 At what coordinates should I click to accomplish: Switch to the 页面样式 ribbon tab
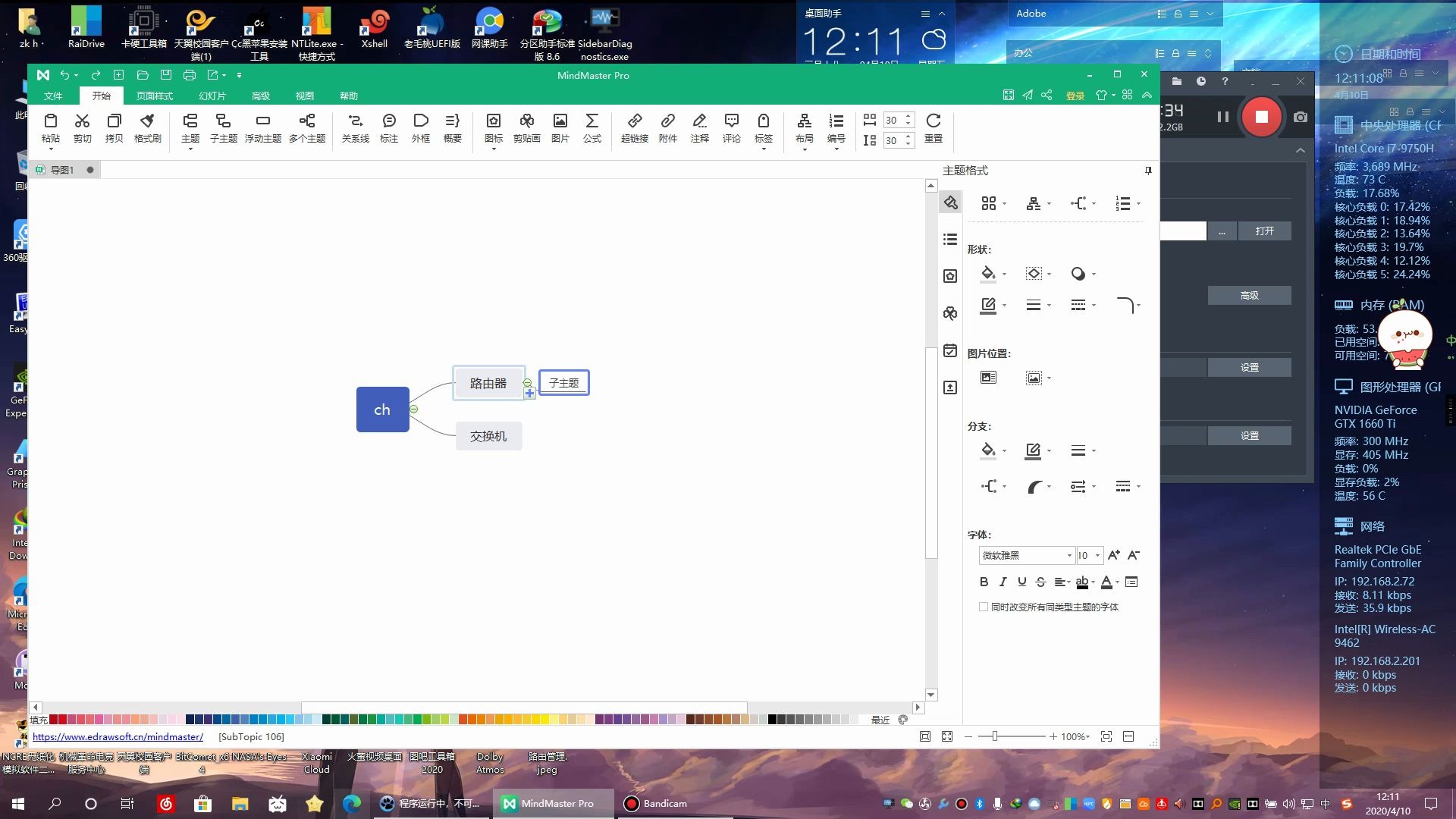tap(154, 96)
